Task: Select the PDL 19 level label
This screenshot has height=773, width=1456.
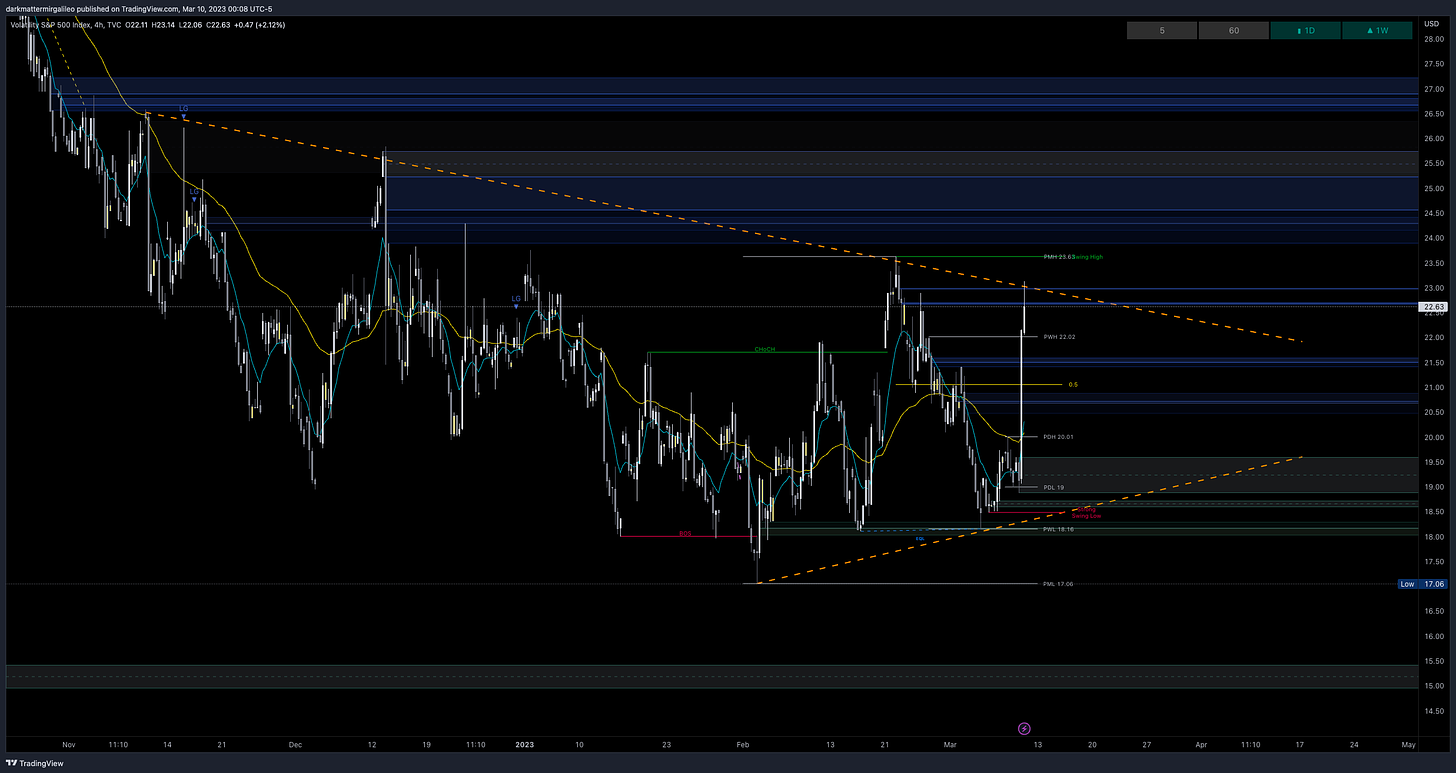Action: [1053, 487]
